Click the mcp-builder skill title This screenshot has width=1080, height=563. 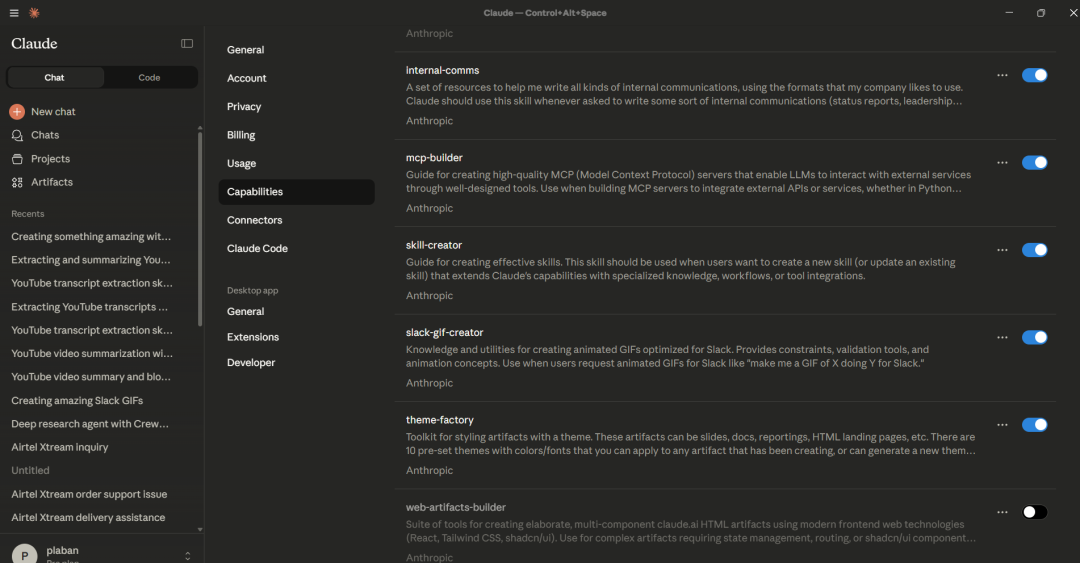[x=434, y=158]
